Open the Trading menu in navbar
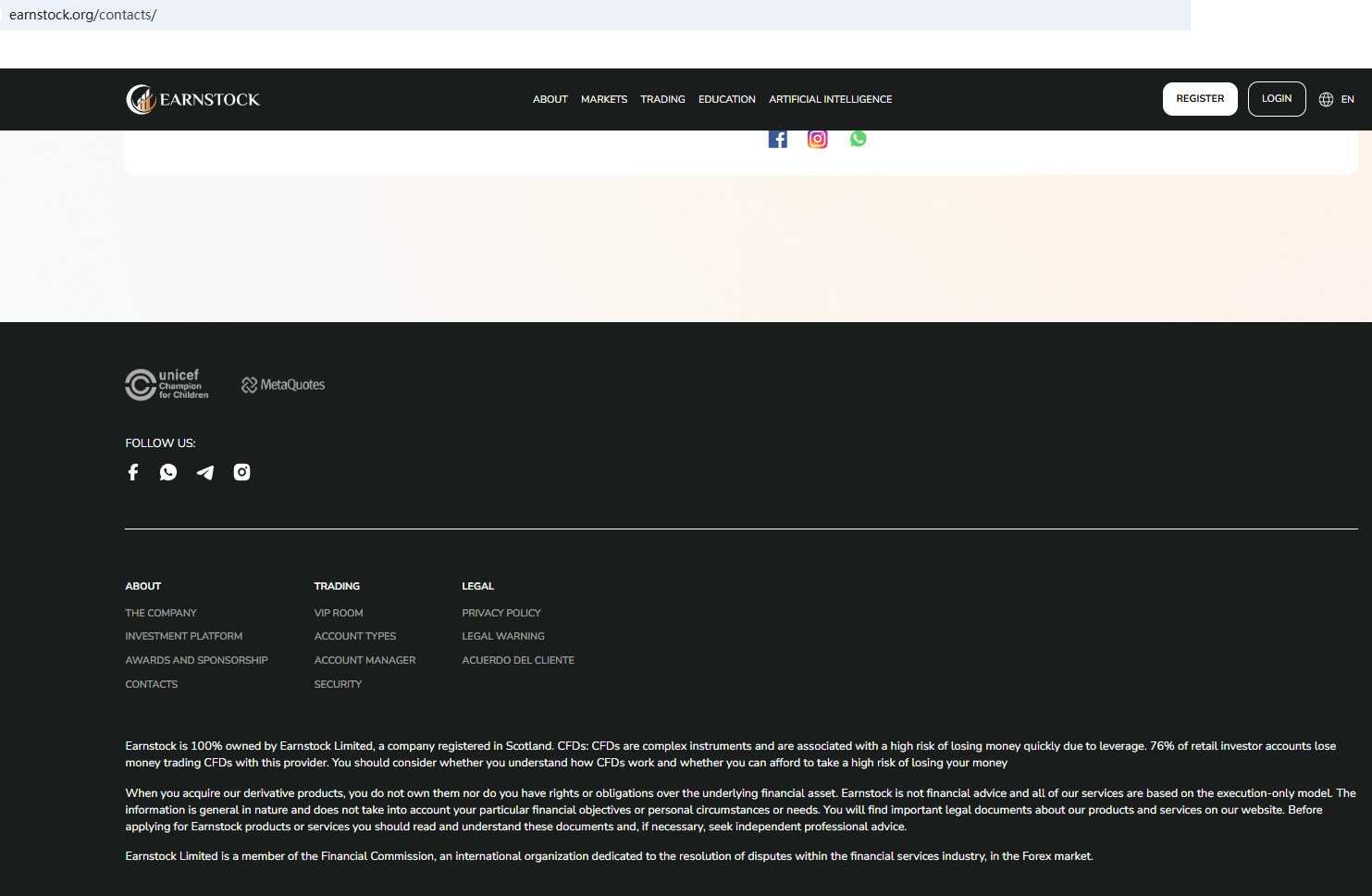1372x896 pixels. pyautogui.click(x=663, y=99)
